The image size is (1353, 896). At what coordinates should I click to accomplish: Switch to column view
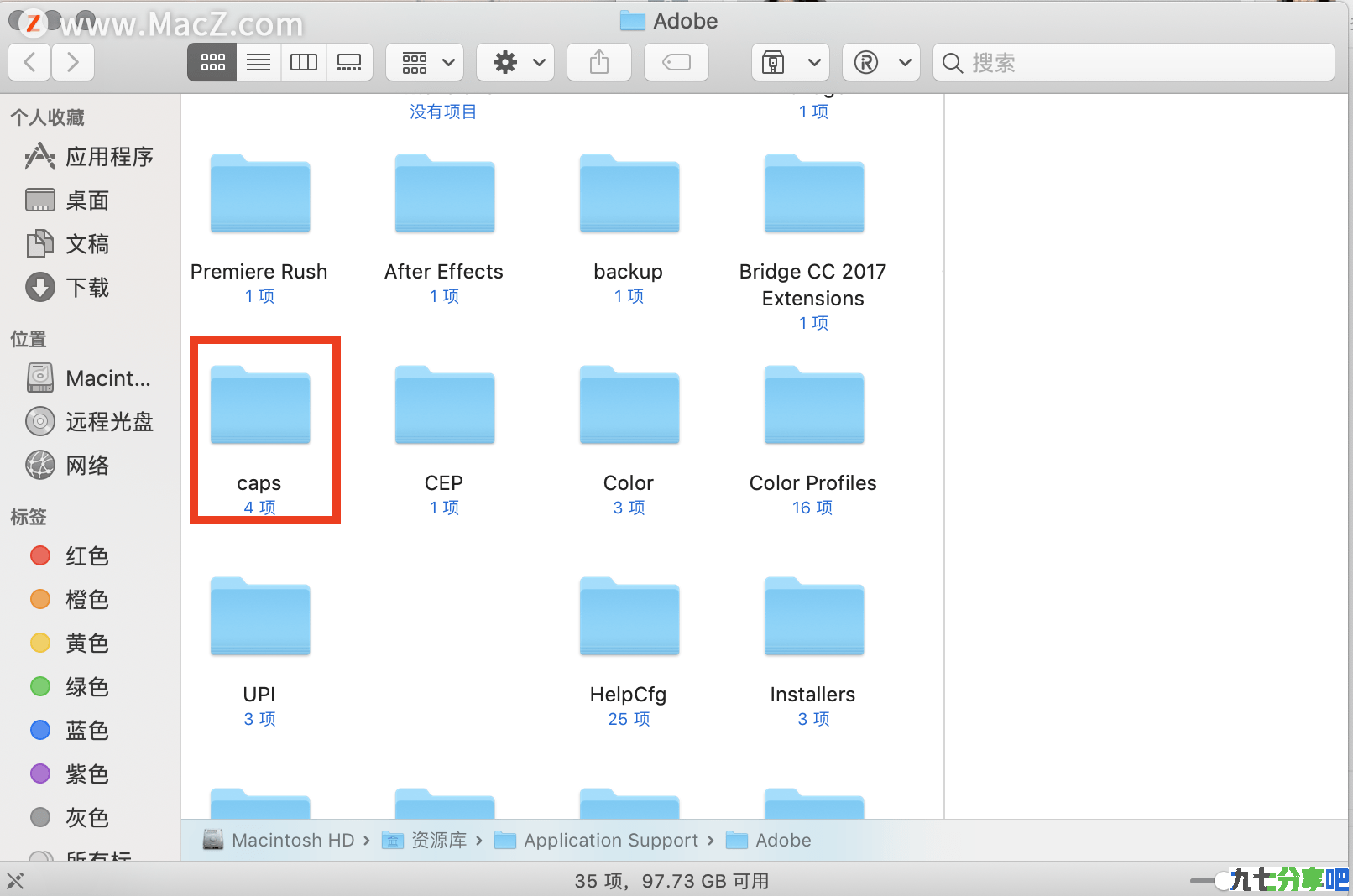point(303,62)
